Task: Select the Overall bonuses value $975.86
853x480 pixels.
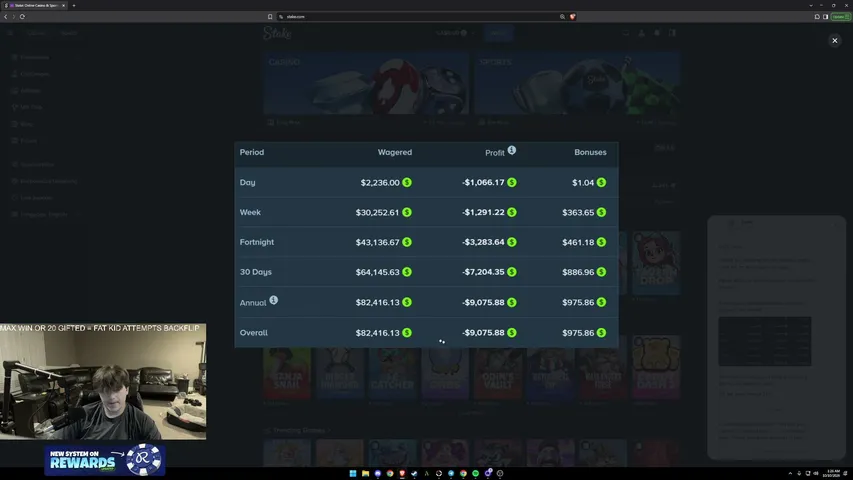Action: [x=578, y=333]
